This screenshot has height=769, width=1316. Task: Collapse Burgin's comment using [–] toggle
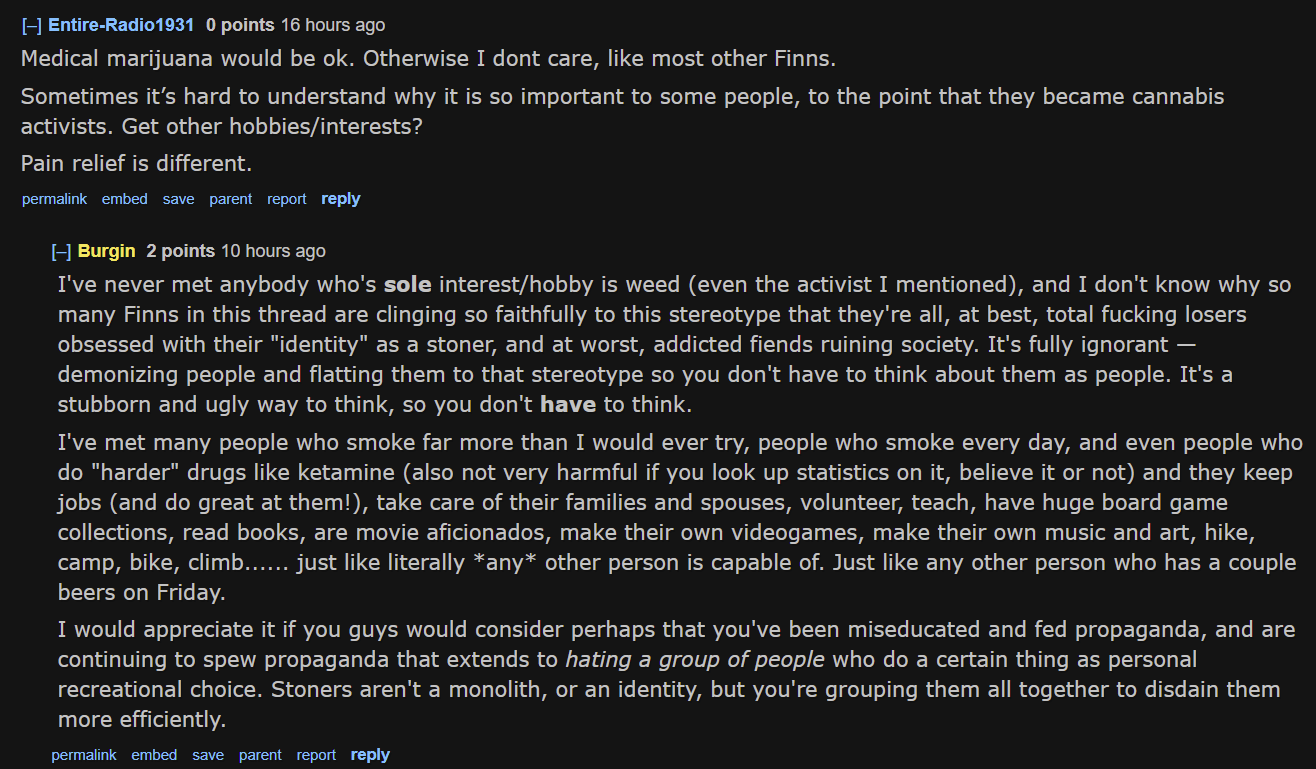click(62, 251)
